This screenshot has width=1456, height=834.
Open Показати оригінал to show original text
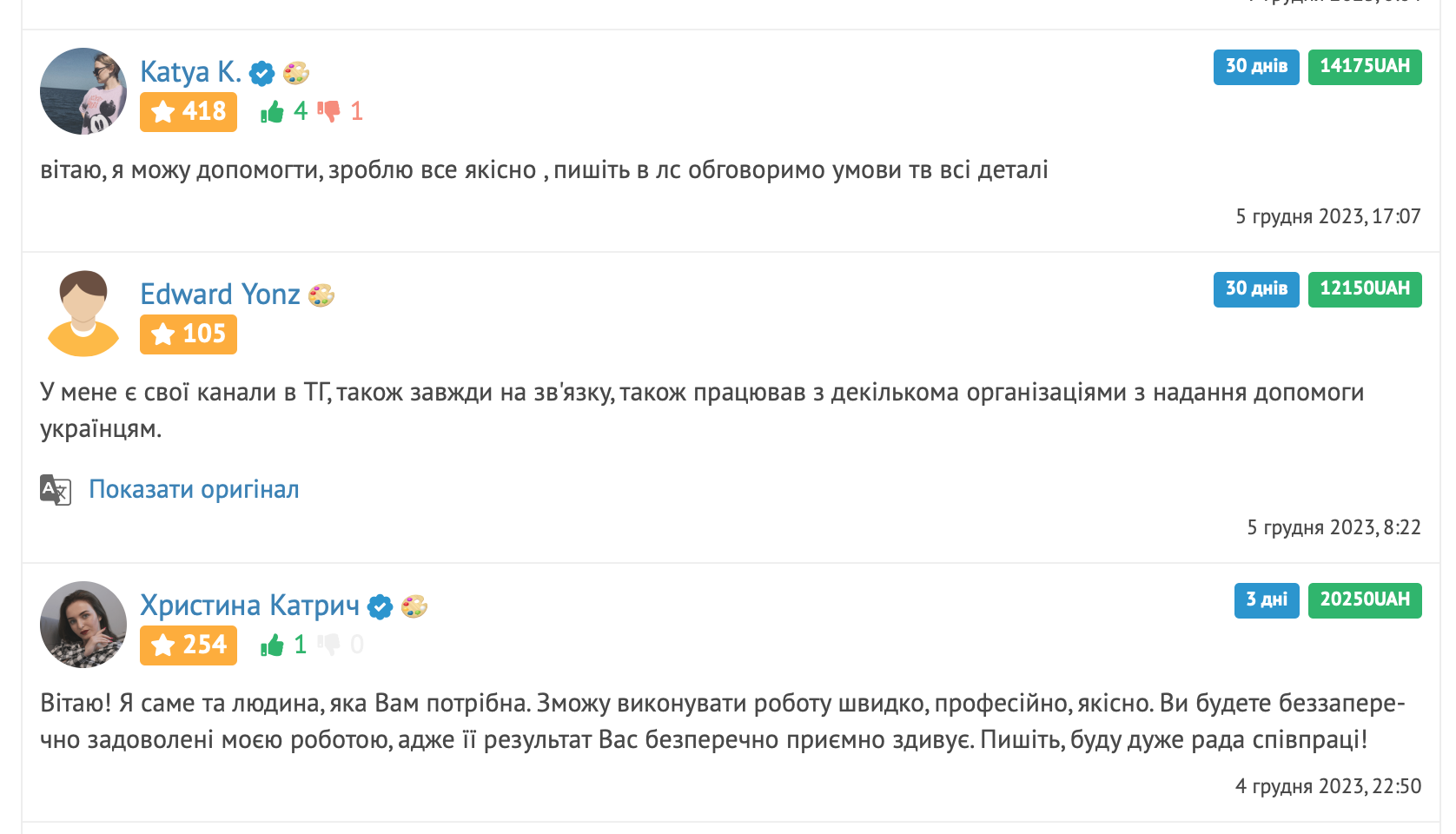coord(193,489)
